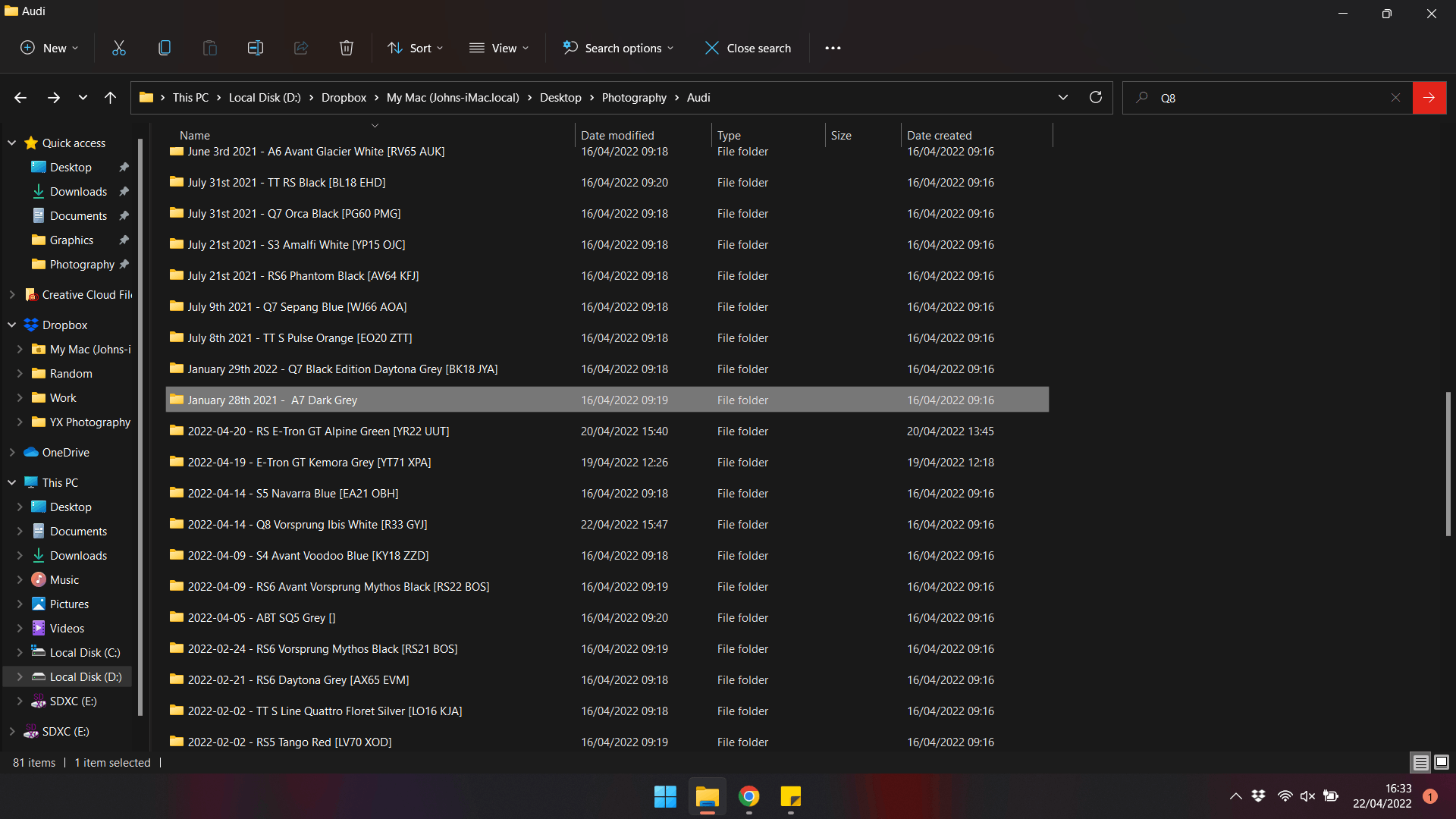Open recent locations chevron next to forward
Viewport: 1456px width, 819px height.
click(83, 98)
